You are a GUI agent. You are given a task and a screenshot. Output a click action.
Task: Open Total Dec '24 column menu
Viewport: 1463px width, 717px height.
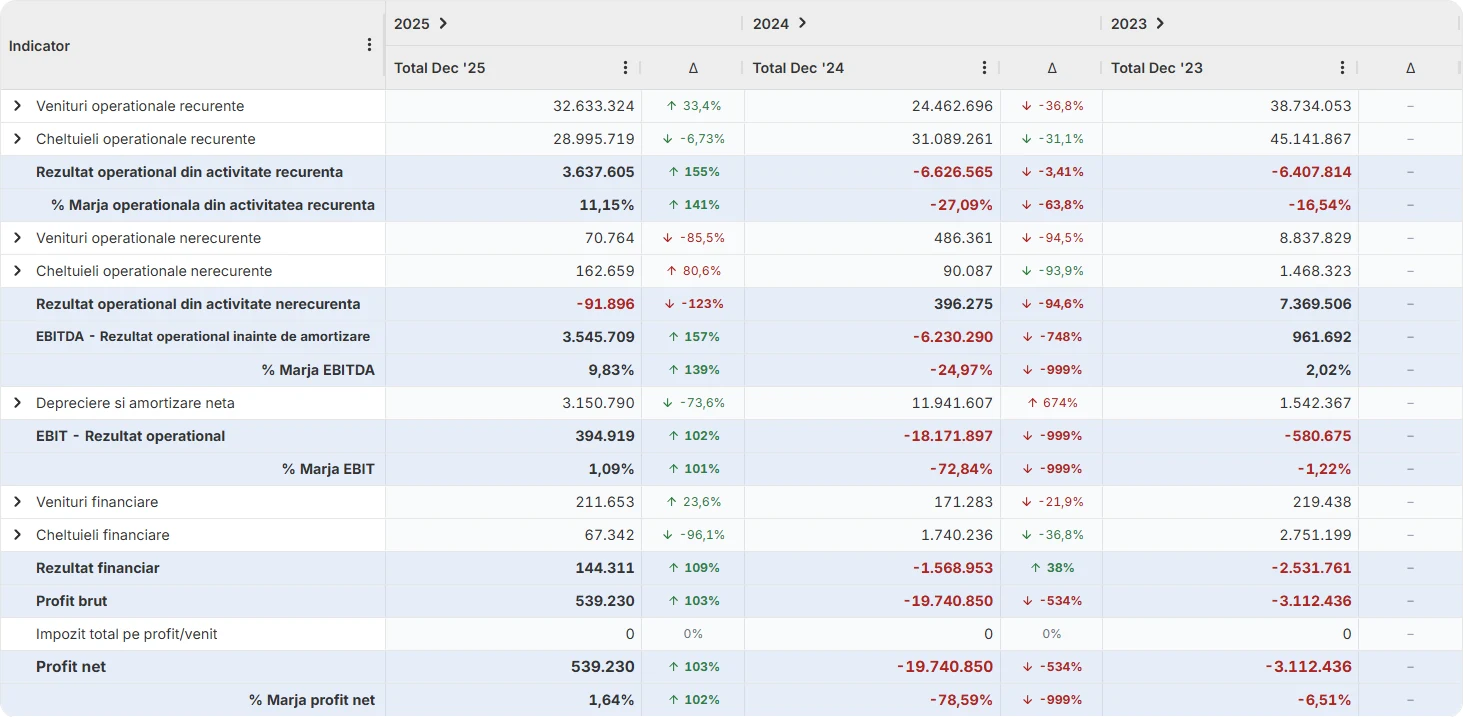(985, 68)
